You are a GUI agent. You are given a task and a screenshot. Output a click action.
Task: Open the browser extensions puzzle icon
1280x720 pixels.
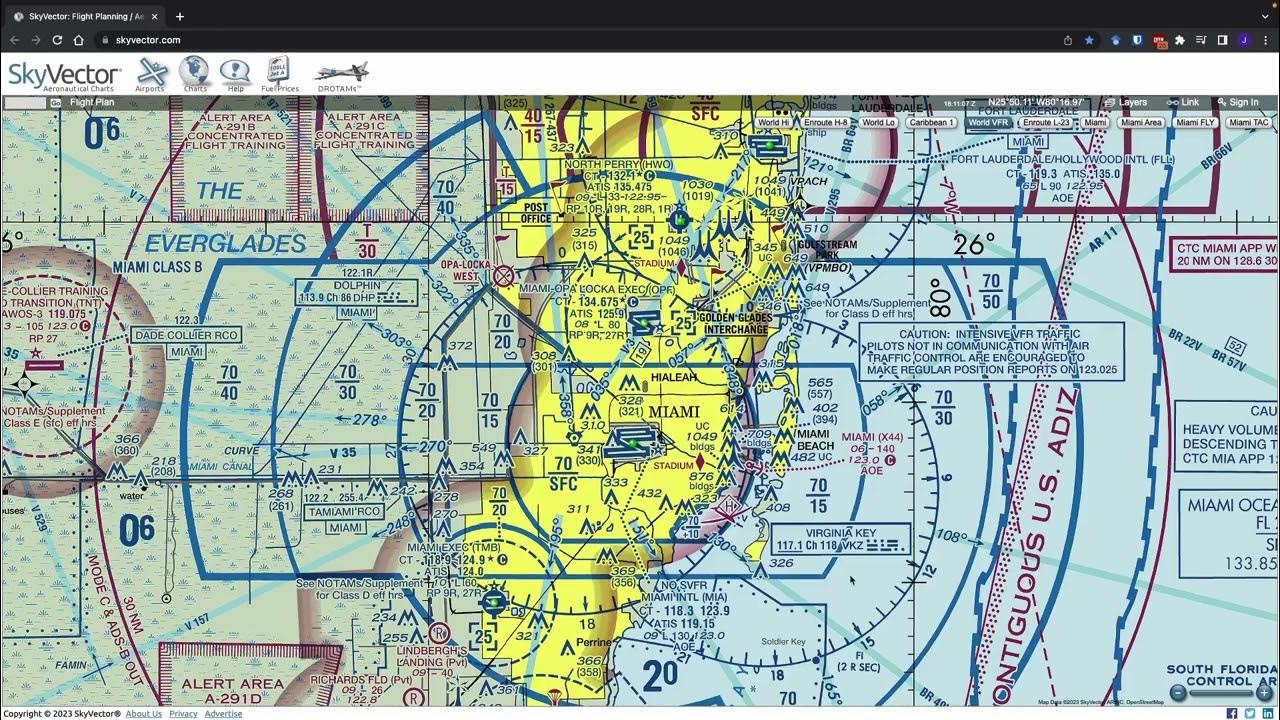[1180, 40]
